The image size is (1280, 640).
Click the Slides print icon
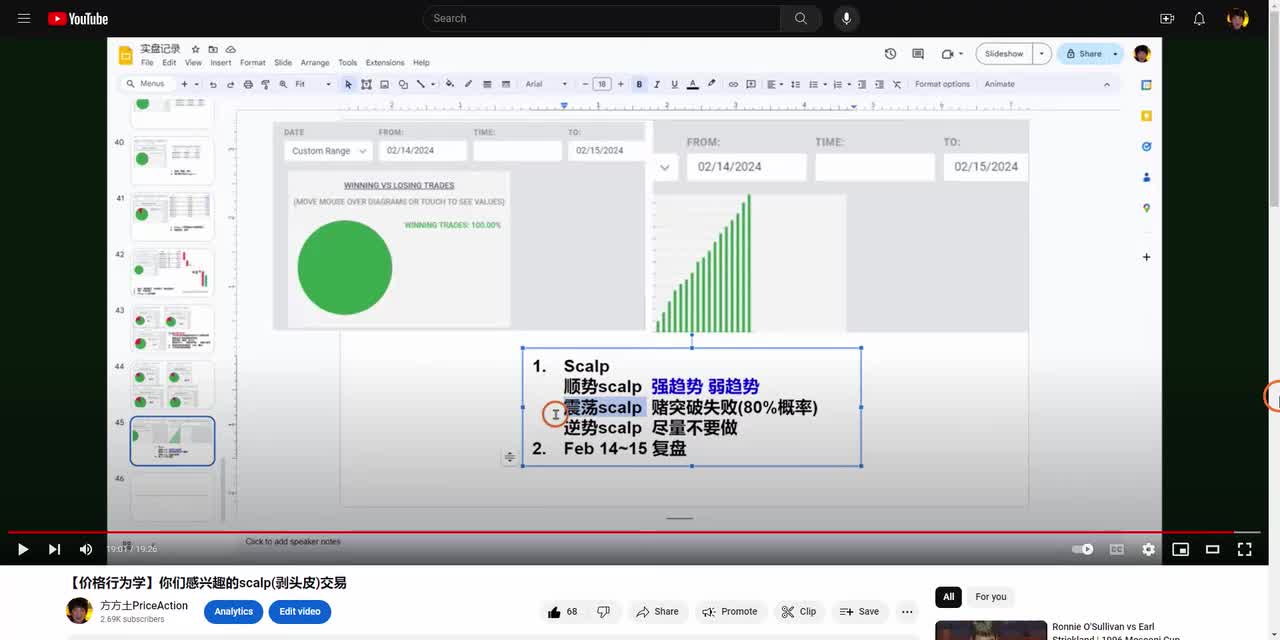click(x=248, y=84)
